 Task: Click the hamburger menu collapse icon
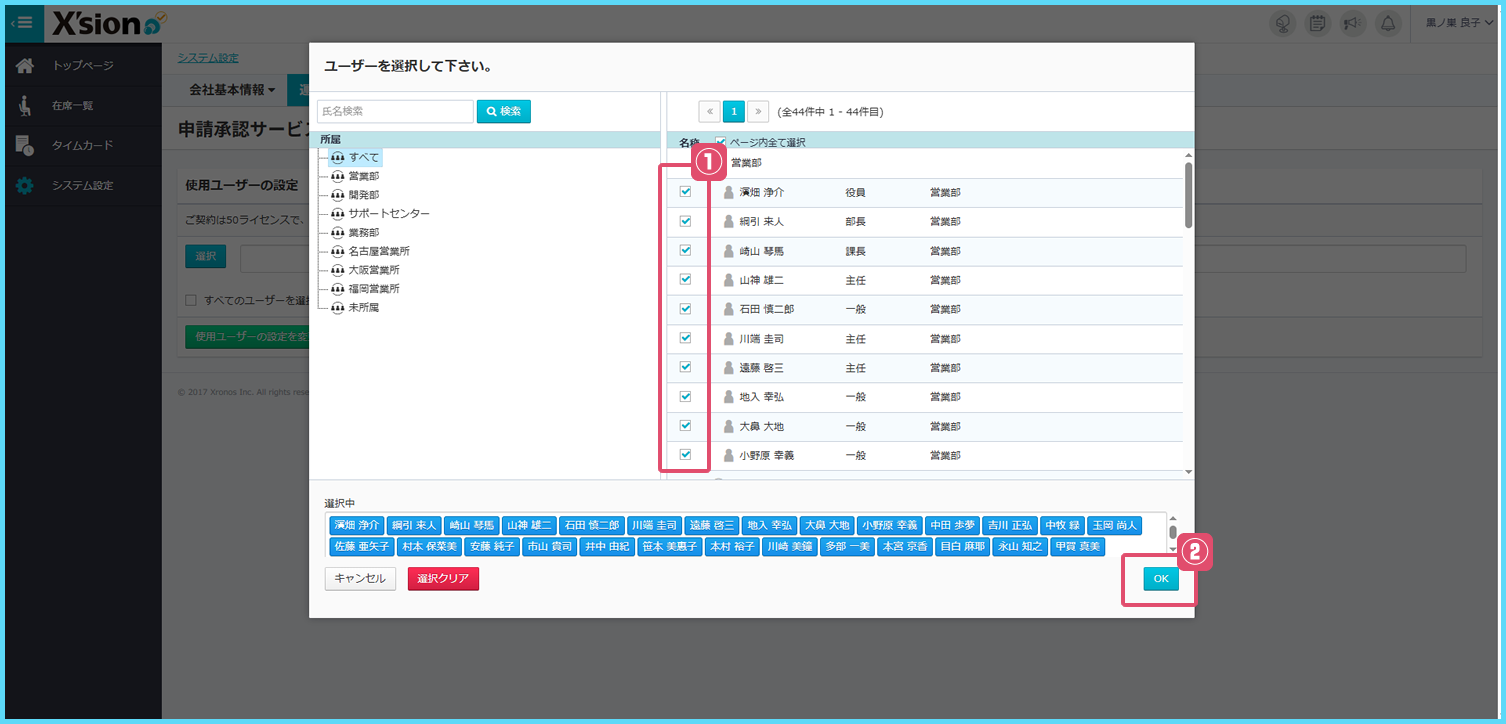tap(22, 22)
